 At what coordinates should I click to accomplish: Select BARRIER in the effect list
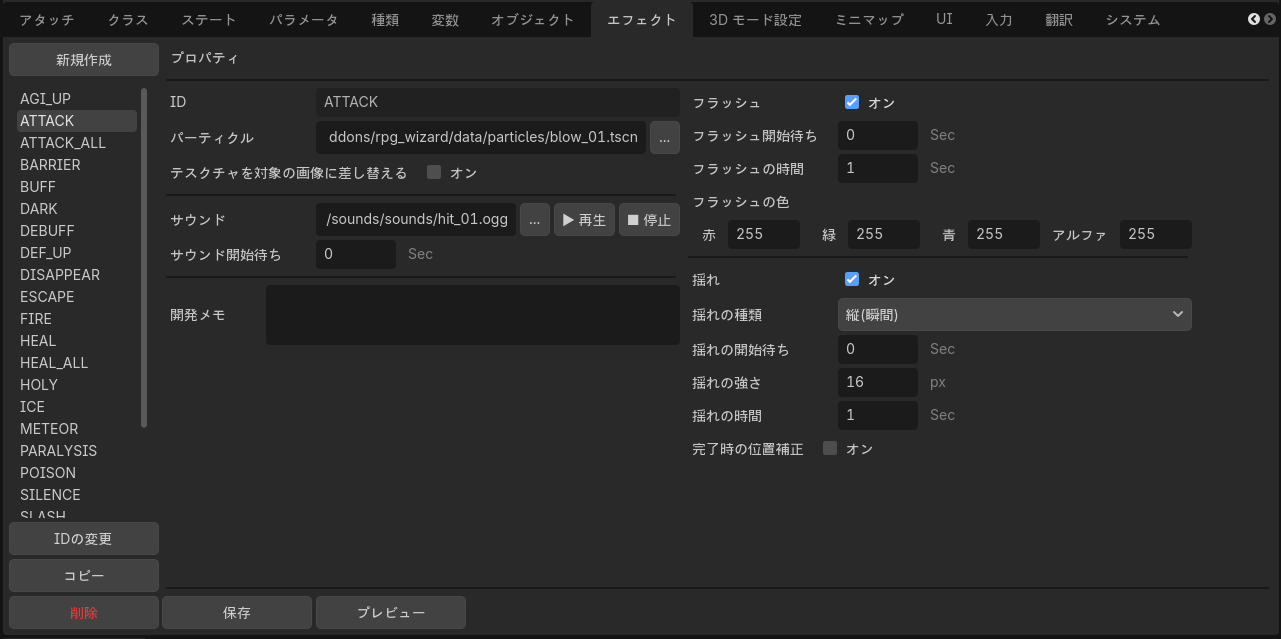(x=76, y=165)
